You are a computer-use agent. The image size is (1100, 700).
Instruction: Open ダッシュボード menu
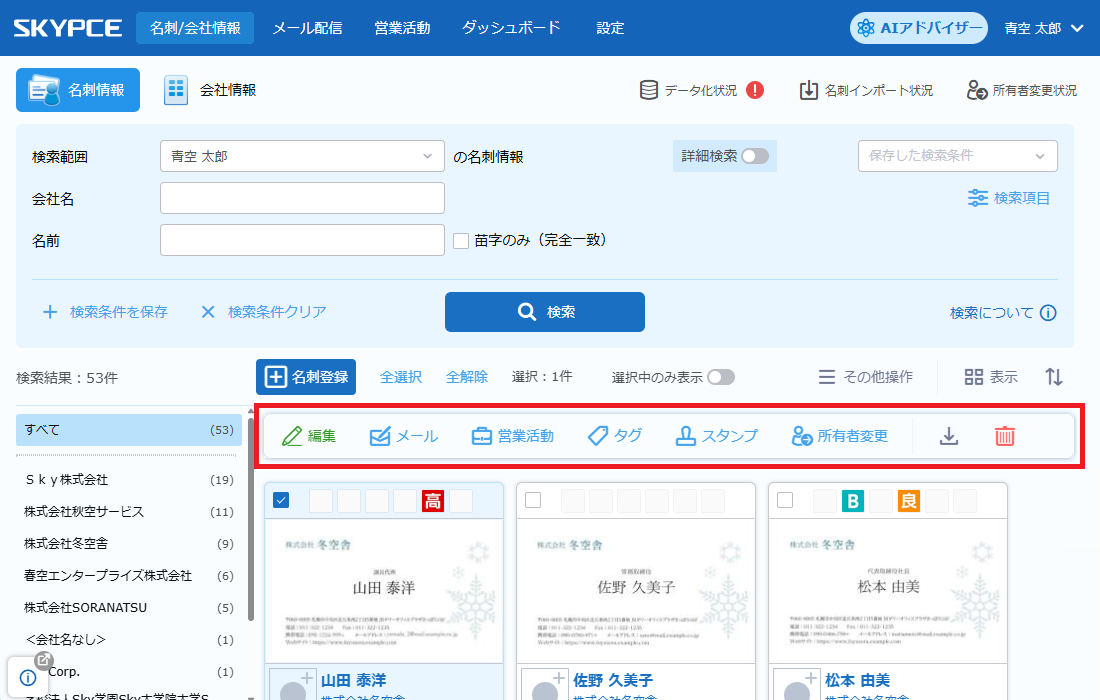click(511, 28)
